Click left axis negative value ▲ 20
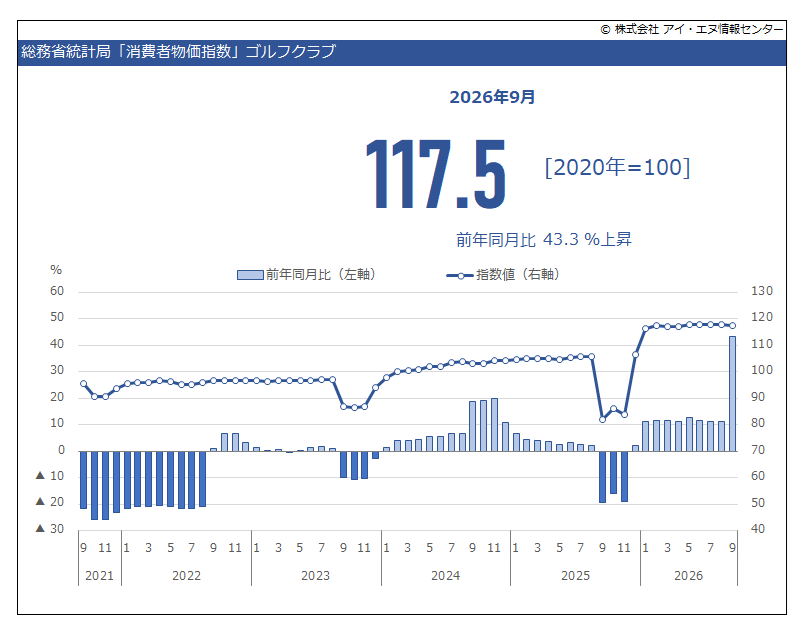This screenshot has height=635, width=804. 50,502
